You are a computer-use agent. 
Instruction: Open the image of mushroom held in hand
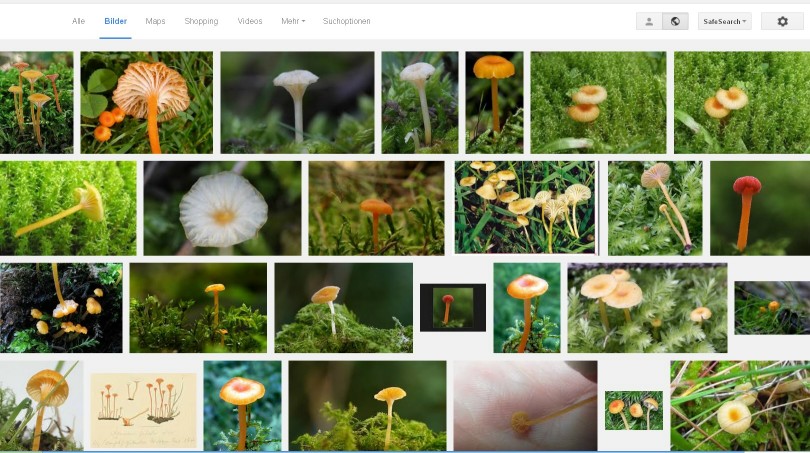(525, 406)
